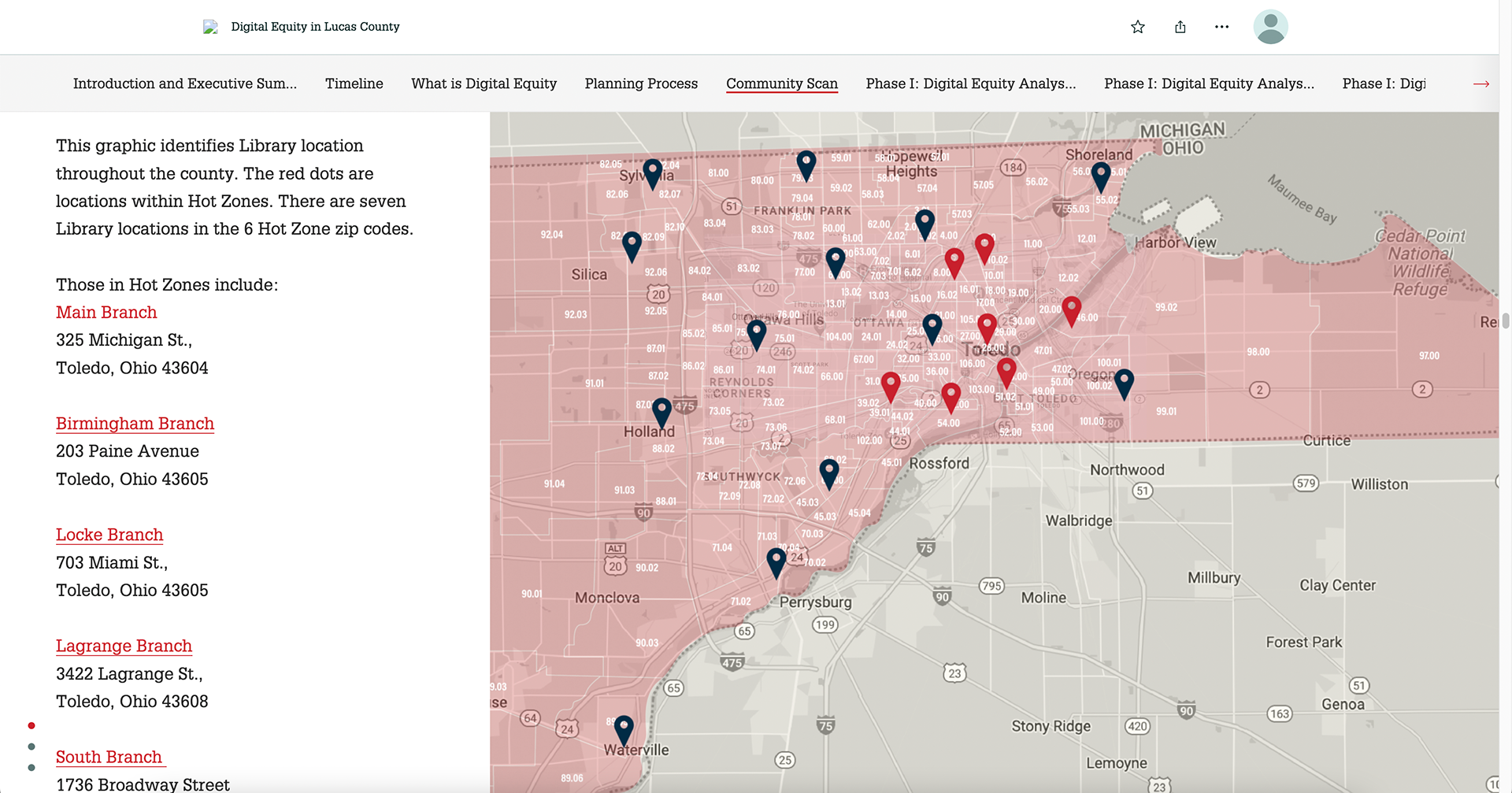Select the navy pin near Southwyck
This screenshot has height=793, width=1512.
click(829, 474)
